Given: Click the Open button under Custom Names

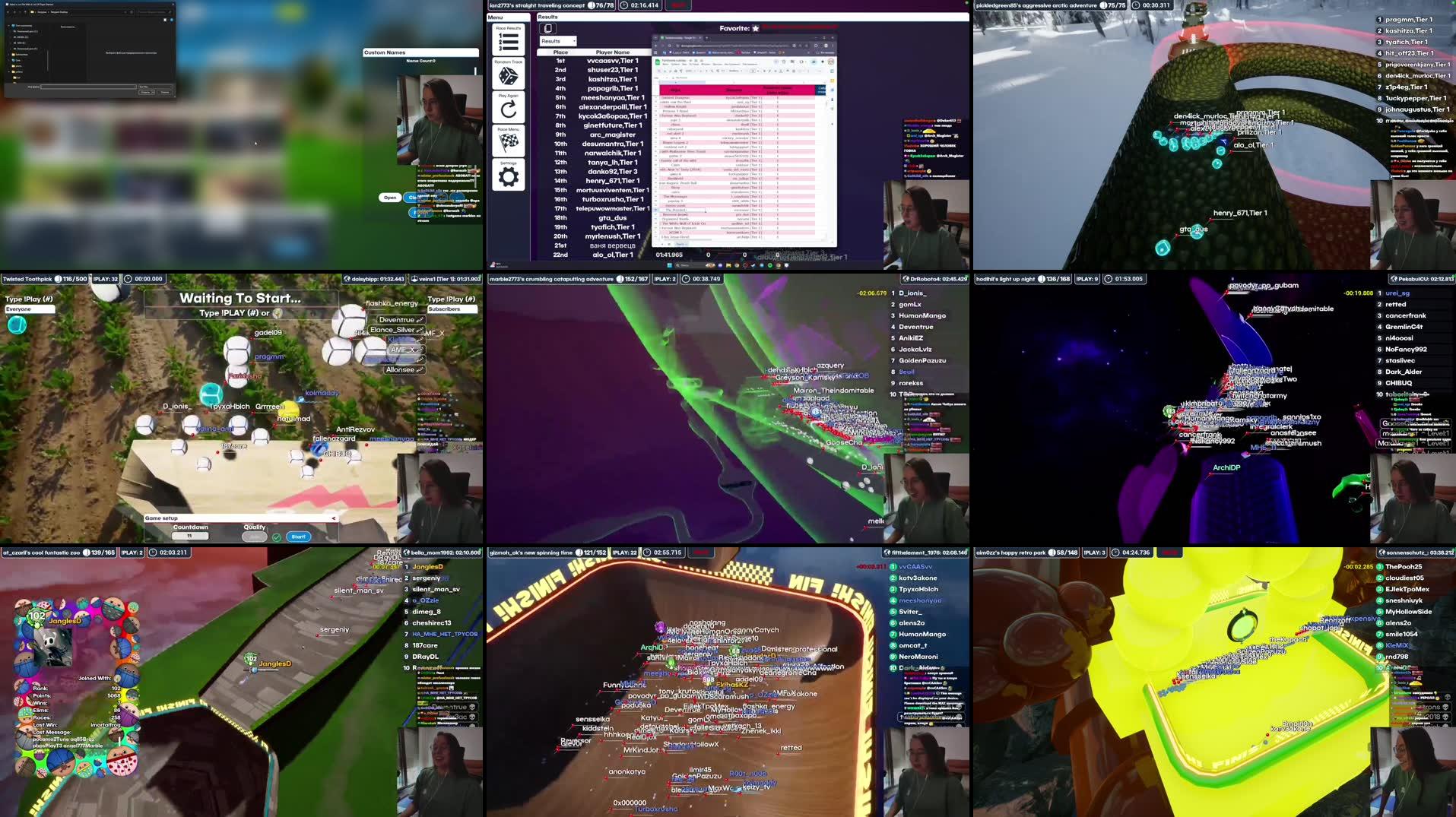Looking at the screenshot, I should click(390, 198).
